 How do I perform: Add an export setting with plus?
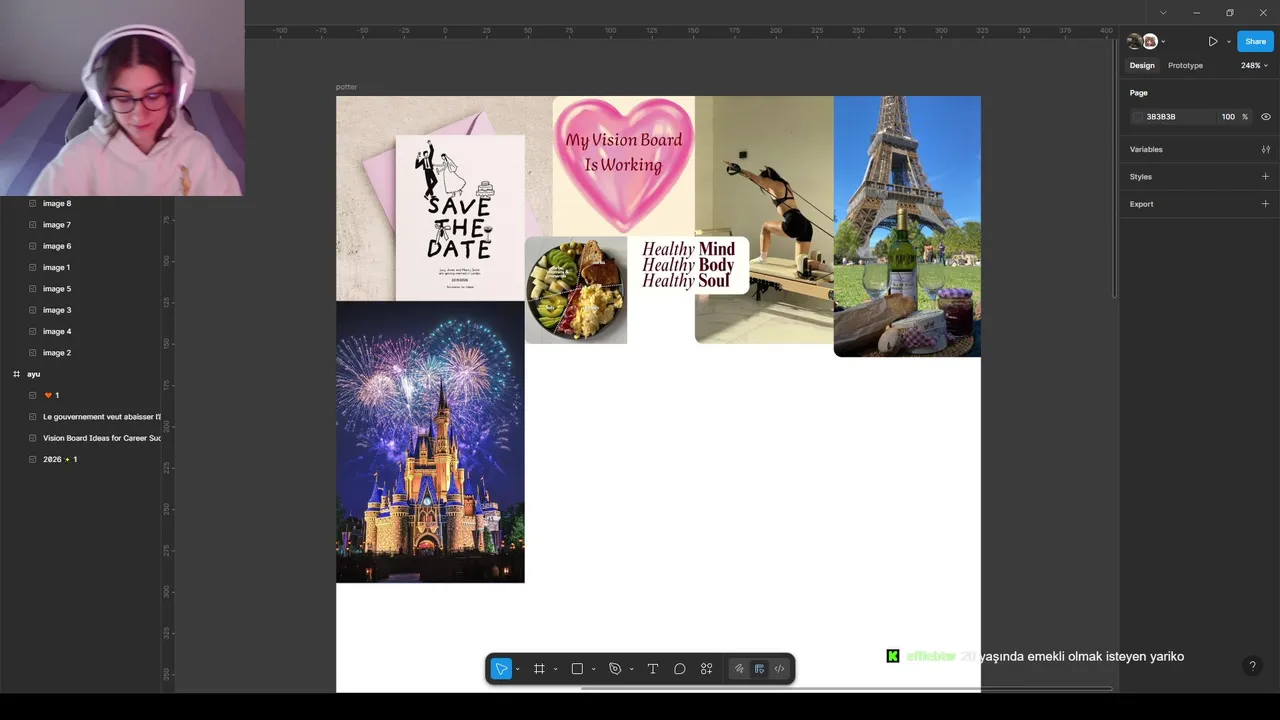(x=1266, y=204)
